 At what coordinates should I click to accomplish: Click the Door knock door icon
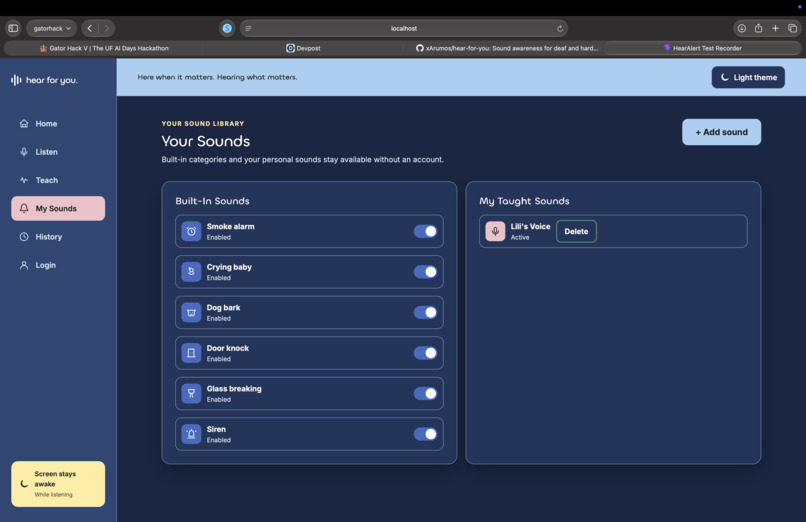(x=191, y=353)
